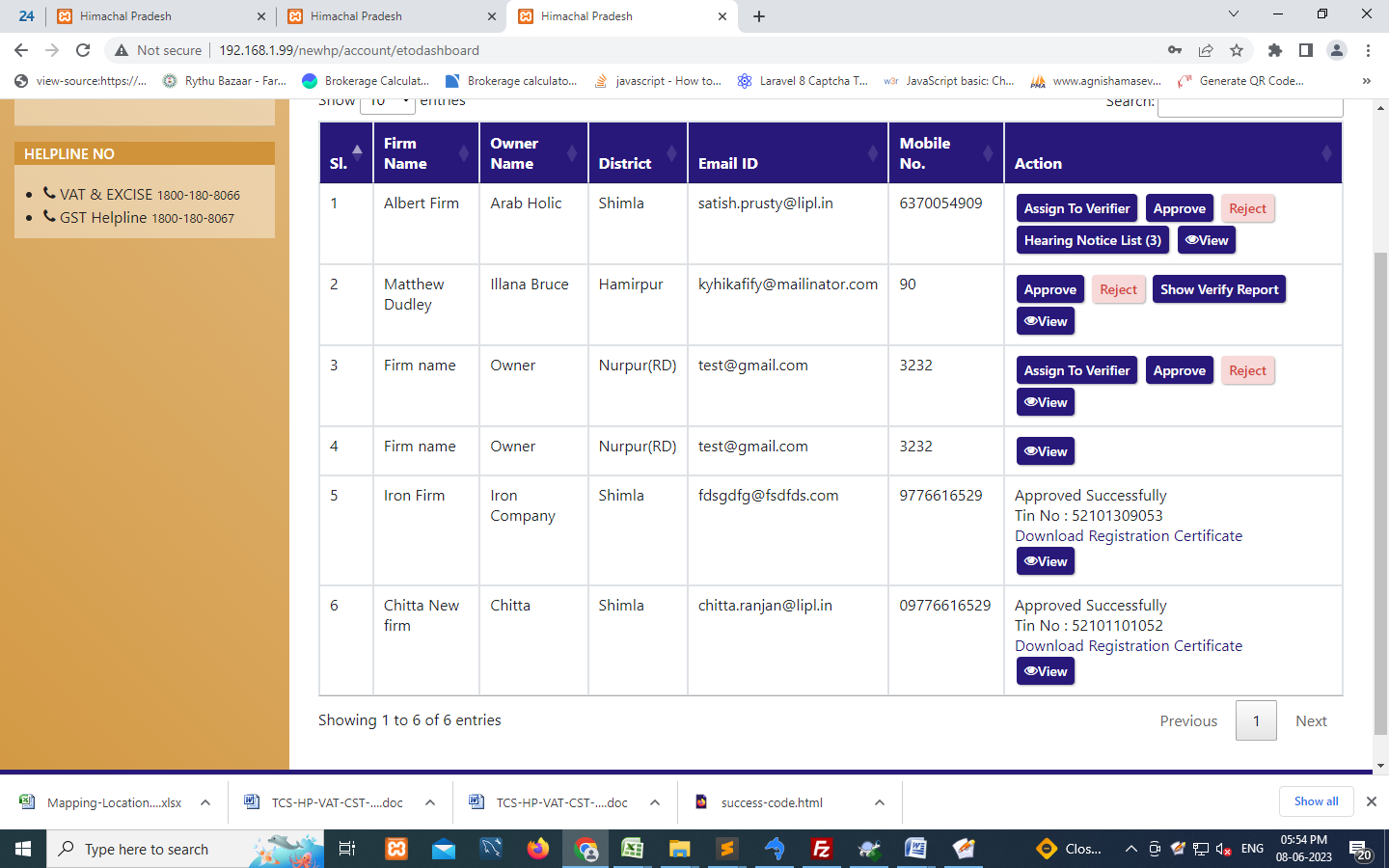Reload the page with the browser refresh icon
The height and width of the screenshot is (868, 1389).
coord(83,50)
